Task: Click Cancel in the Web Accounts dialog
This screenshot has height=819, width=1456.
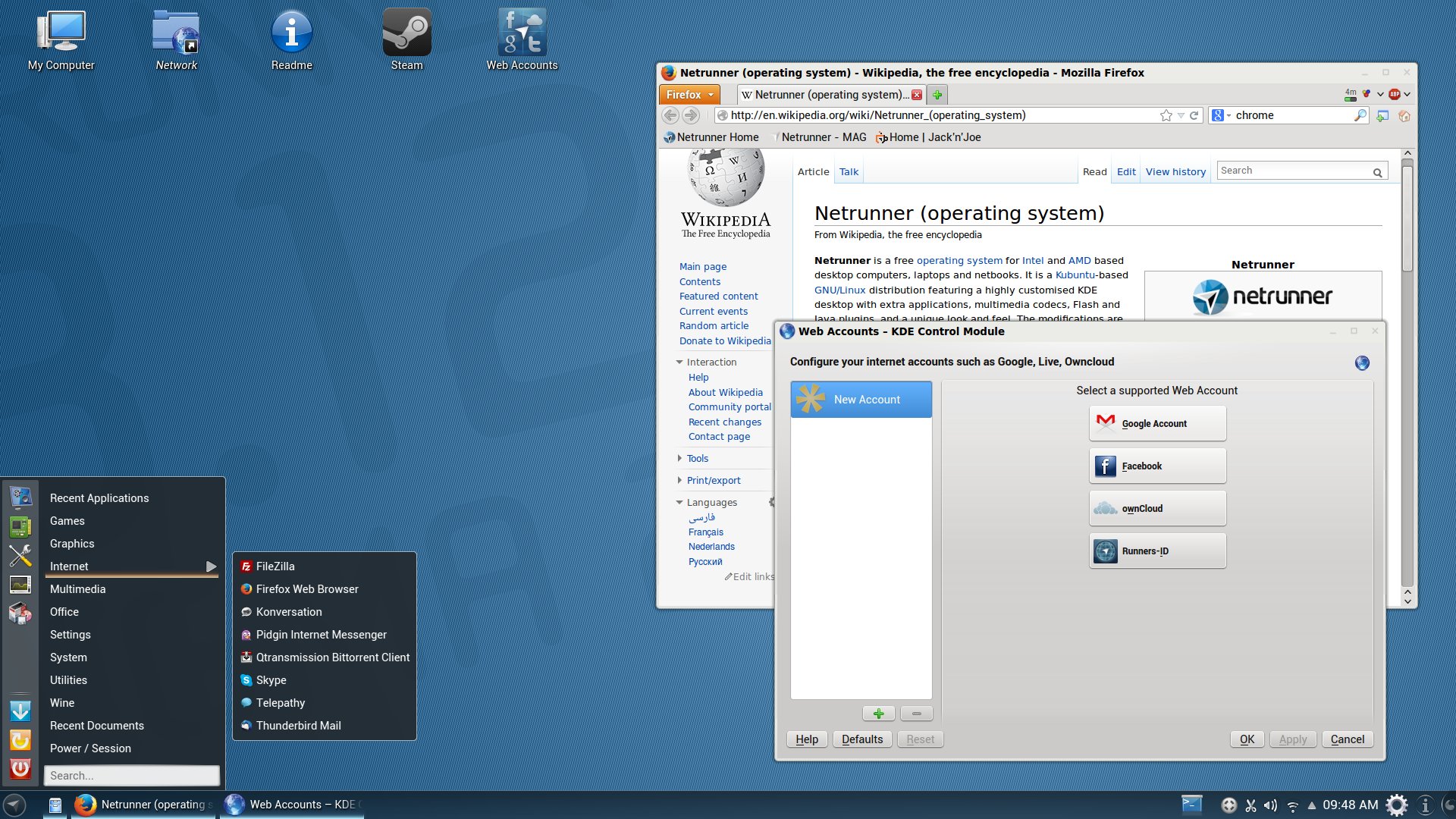Action: (1347, 739)
